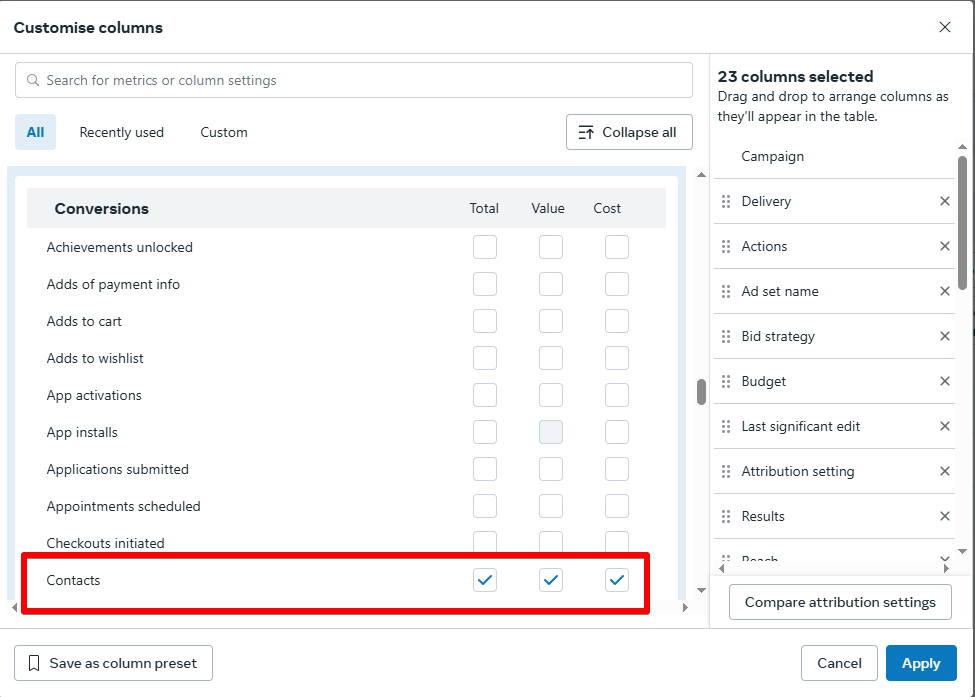This screenshot has height=697, width=975.
Task: Click the Adds to wishlist row label
Action: click(95, 358)
